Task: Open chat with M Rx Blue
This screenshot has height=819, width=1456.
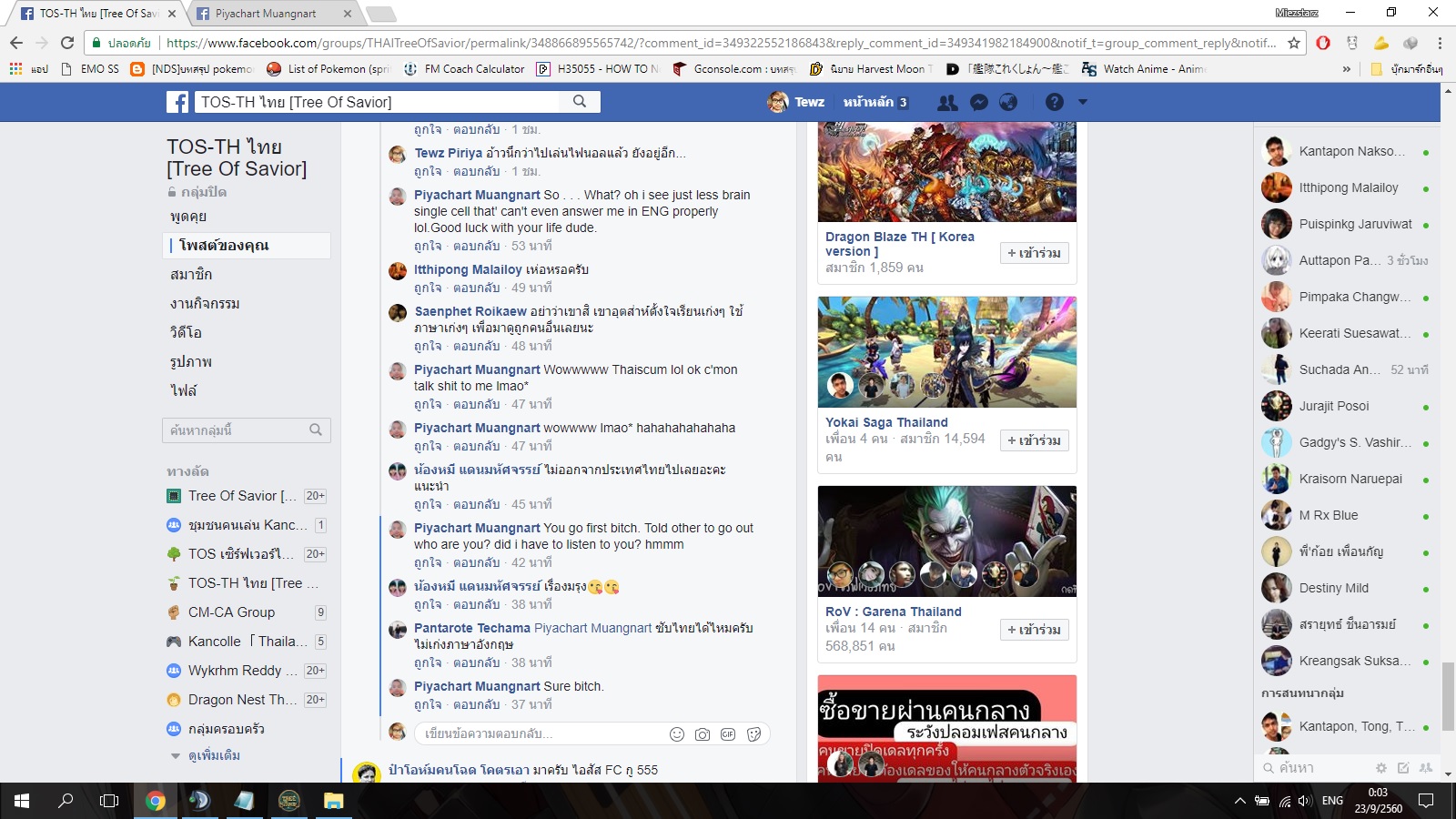Action: [x=1346, y=515]
